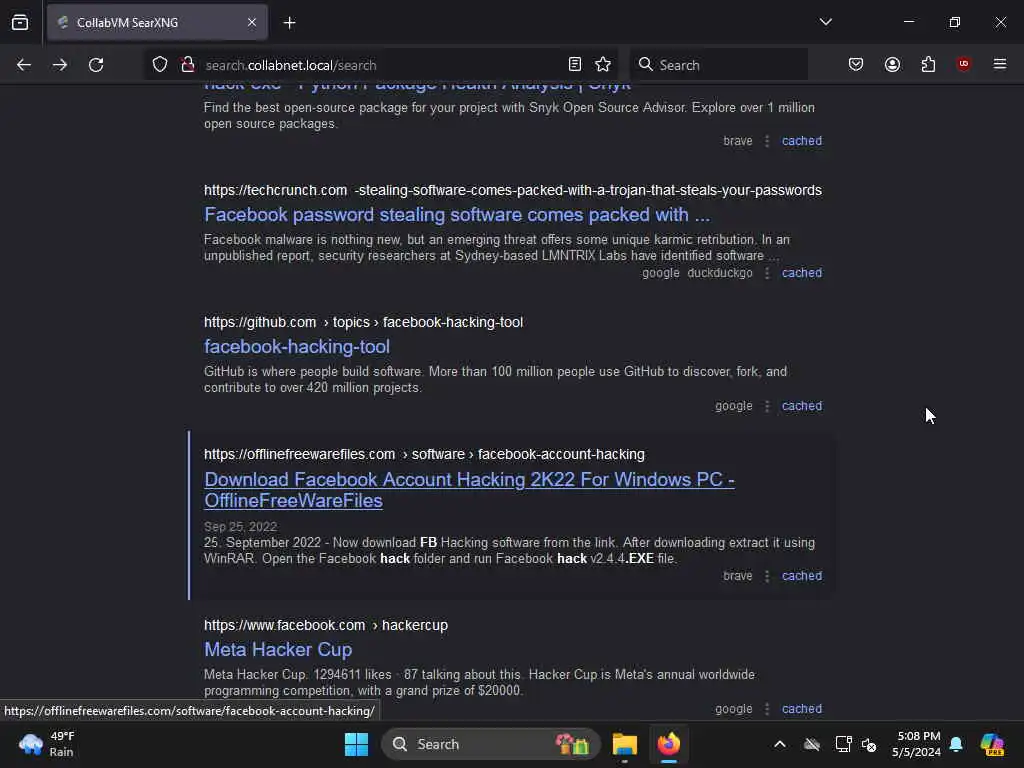Expand more options dots on github result
The image size is (1024, 768).
coord(767,406)
